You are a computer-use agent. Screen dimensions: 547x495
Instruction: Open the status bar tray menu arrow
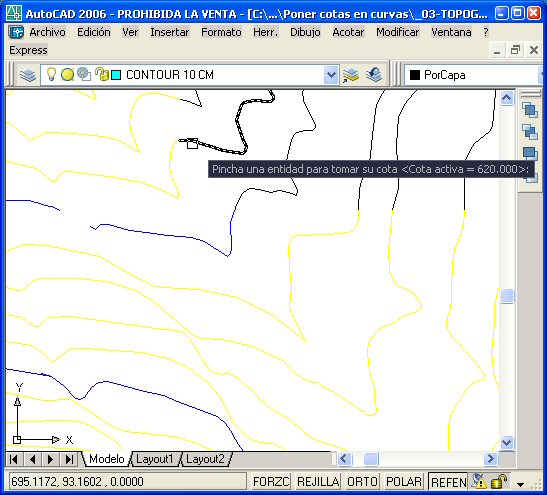[x=520, y=484]
